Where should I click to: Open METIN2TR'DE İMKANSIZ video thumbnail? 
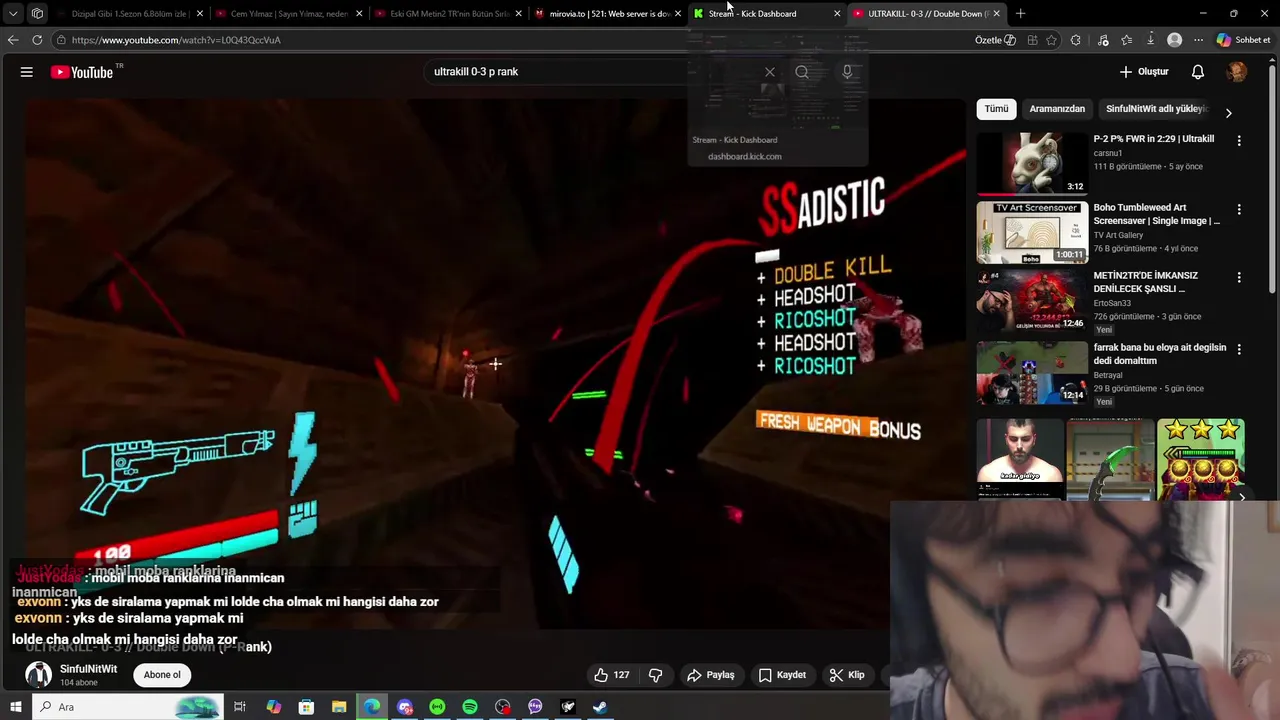(x=1031, y=301)
